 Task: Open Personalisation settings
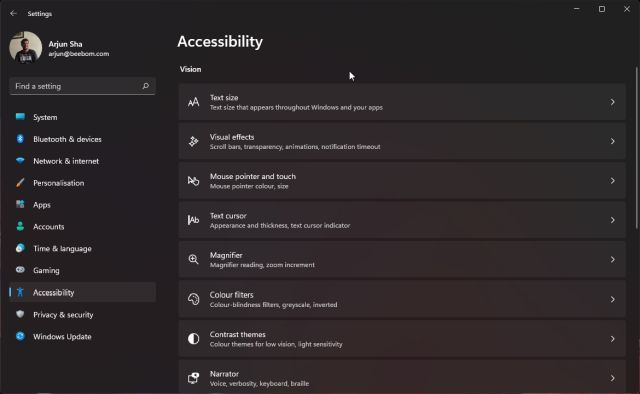pos(82,183)
